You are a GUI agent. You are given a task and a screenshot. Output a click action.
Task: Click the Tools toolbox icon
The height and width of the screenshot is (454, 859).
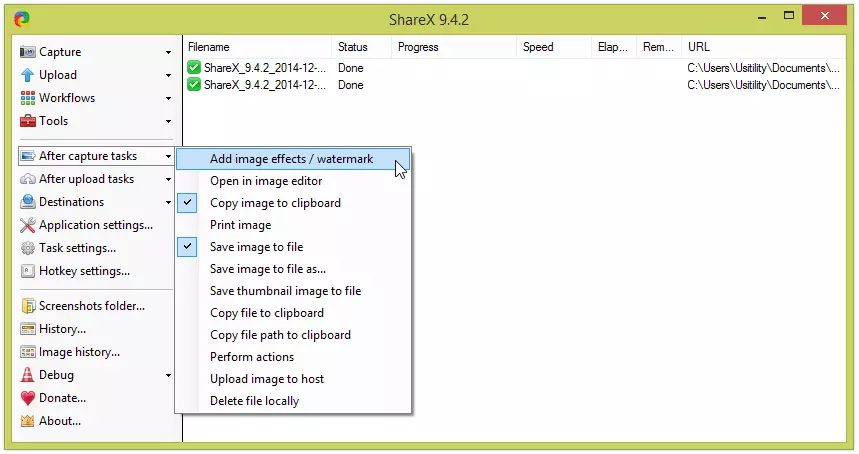tap(27, 121)
